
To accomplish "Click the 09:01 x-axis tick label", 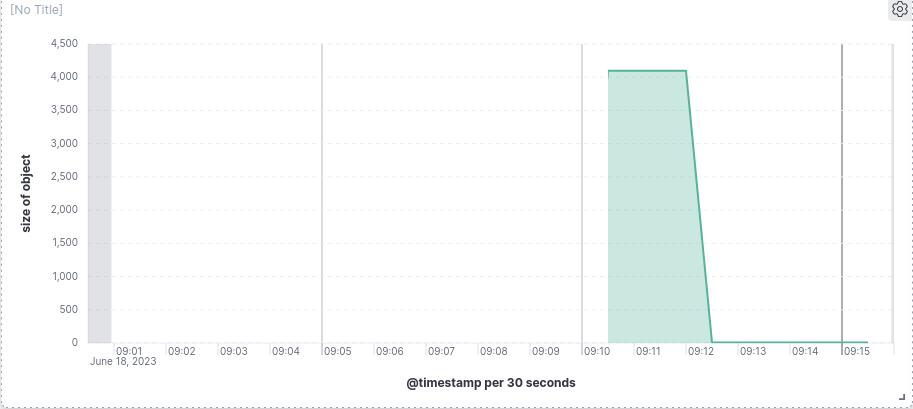I will (x=129, y=352).
